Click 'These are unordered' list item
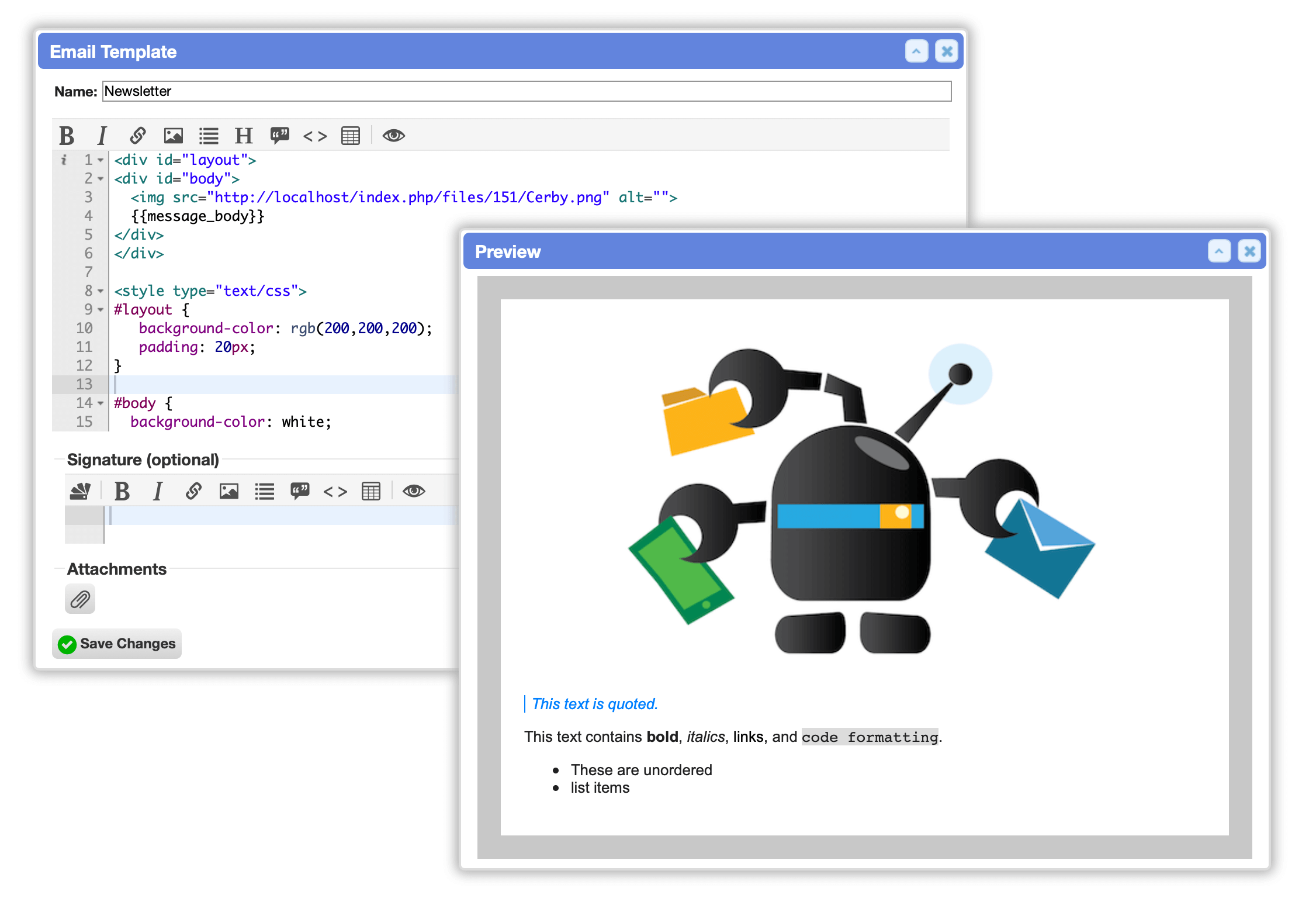Image resolution: width=1316 pixels, height=905 pixels. (642, 770)
